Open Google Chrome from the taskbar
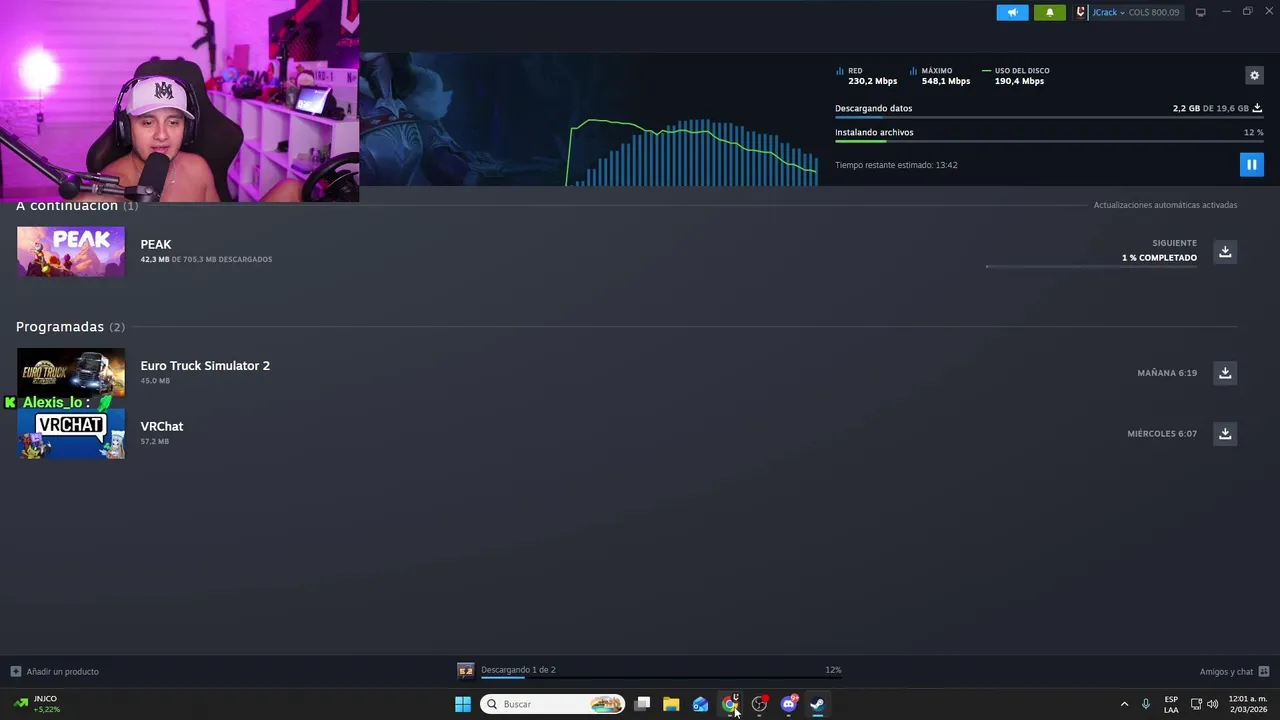The image size is (1280, 720). [730, 704]
